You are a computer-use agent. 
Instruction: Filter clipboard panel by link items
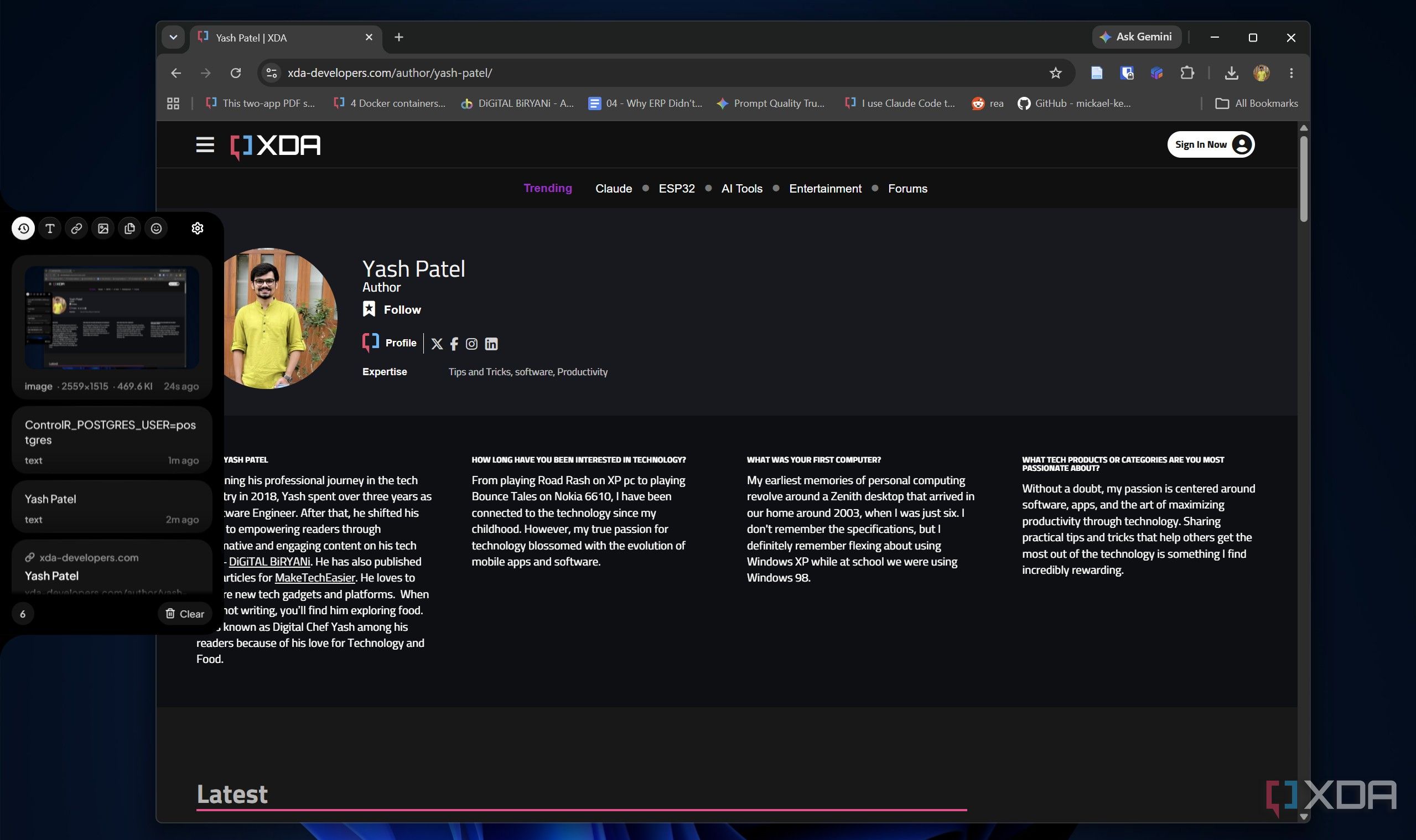[x=76, y=228]
